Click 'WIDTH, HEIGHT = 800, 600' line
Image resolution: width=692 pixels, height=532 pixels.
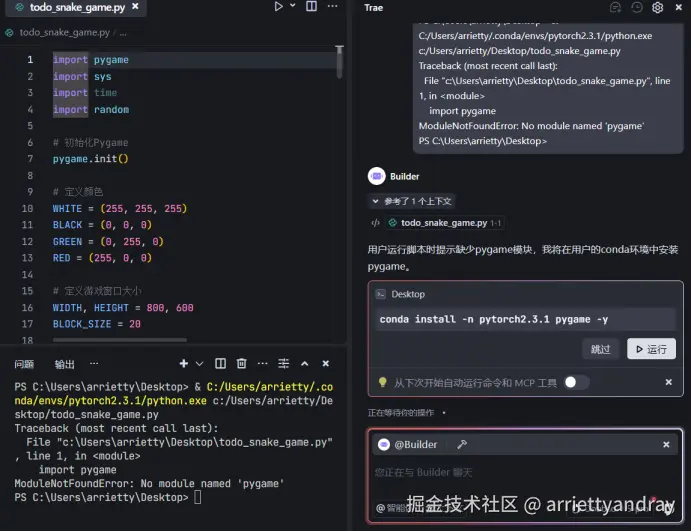(x=123, y=308)
